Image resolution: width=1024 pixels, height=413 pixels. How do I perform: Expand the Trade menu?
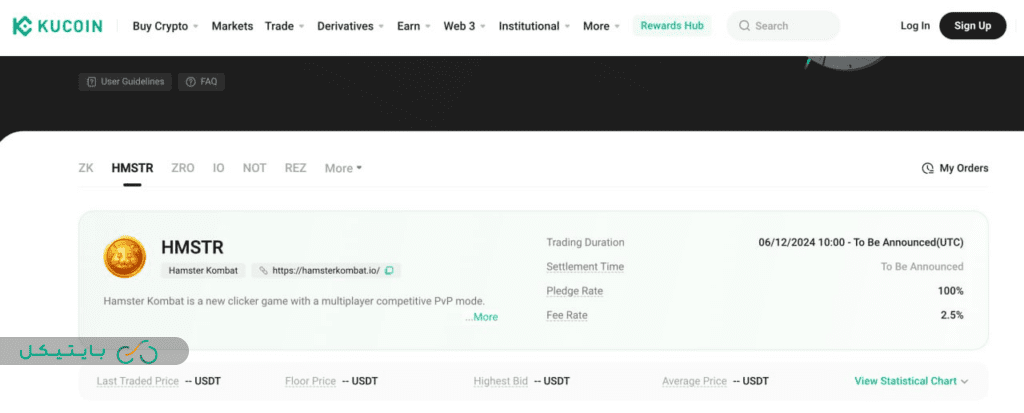click(x=284, y=26)
